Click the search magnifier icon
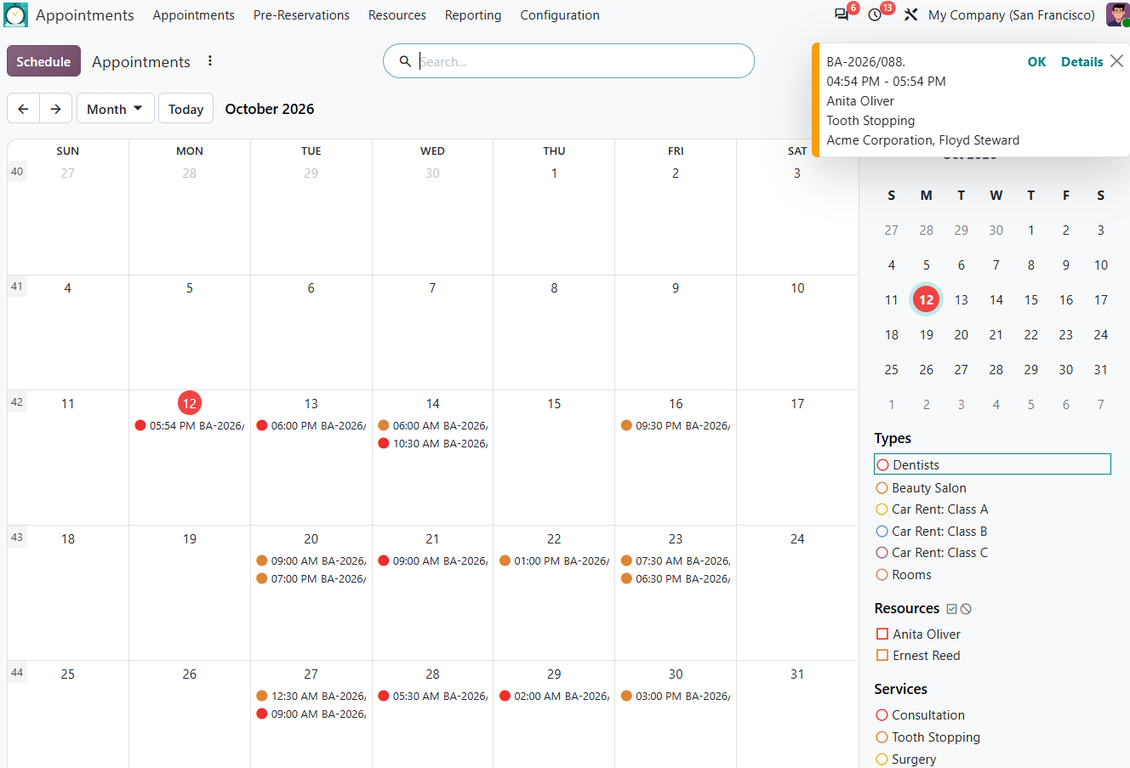Screen dimensions: 1130x768 pos(405,61)
